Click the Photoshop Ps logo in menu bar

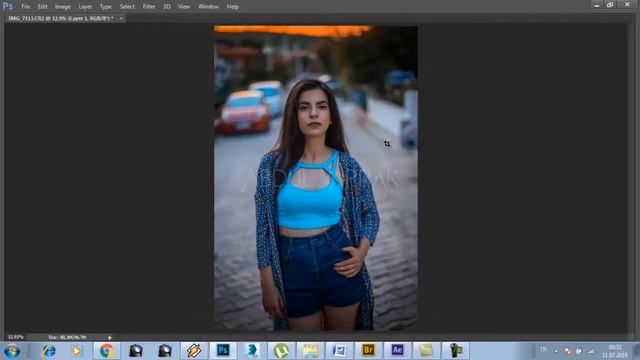(x=8, y=6)
